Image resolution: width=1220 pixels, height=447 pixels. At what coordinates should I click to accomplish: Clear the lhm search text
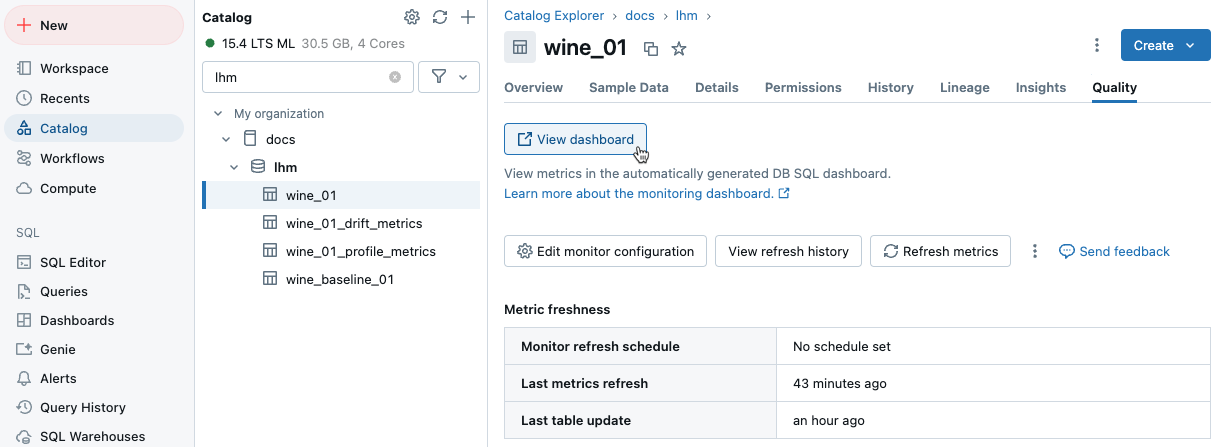pos(395,77)
